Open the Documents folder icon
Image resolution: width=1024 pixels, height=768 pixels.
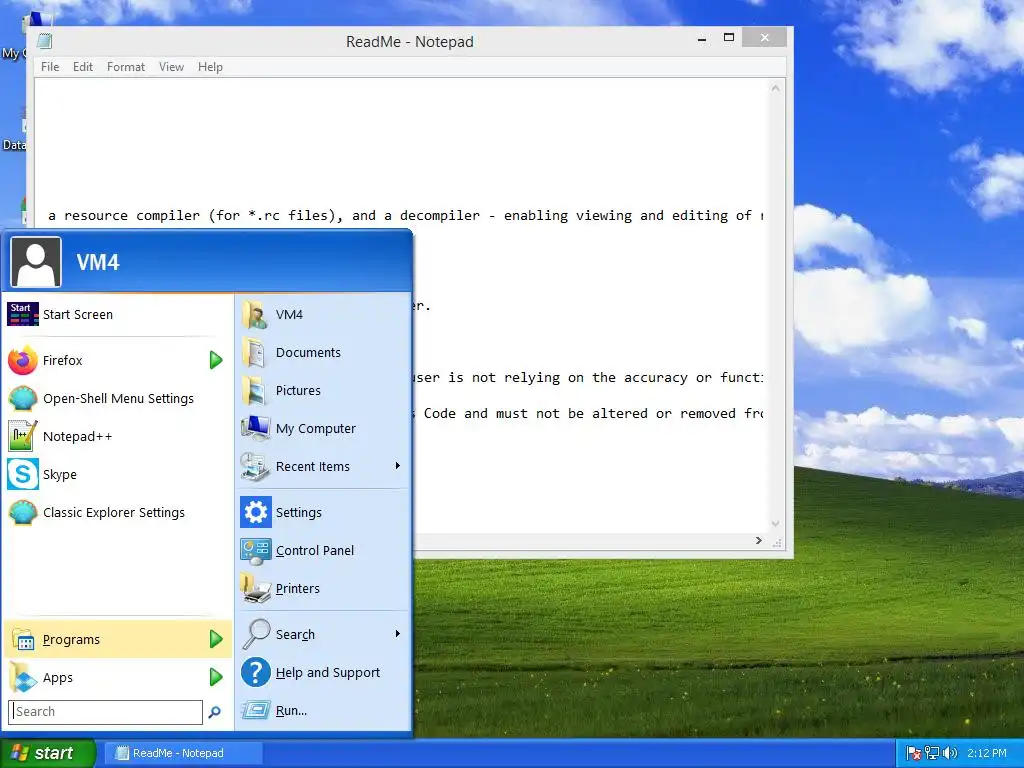[255, 353]
